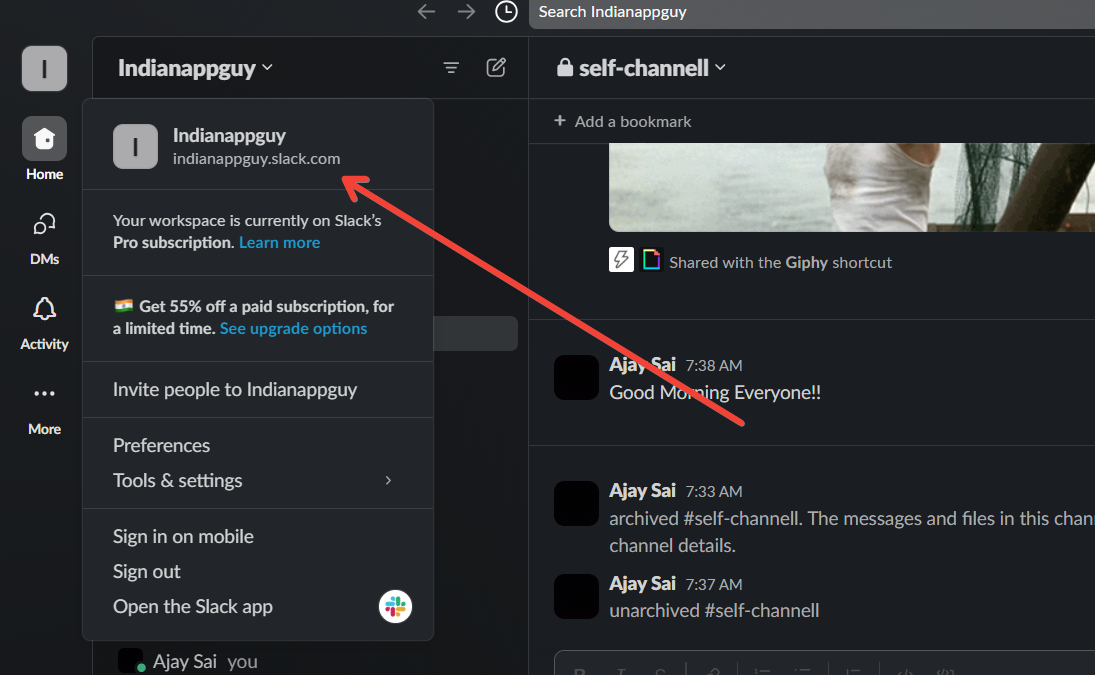Screen dimensions: 1095x675
Task: Open the history clock icon
Action: point(506,11)
